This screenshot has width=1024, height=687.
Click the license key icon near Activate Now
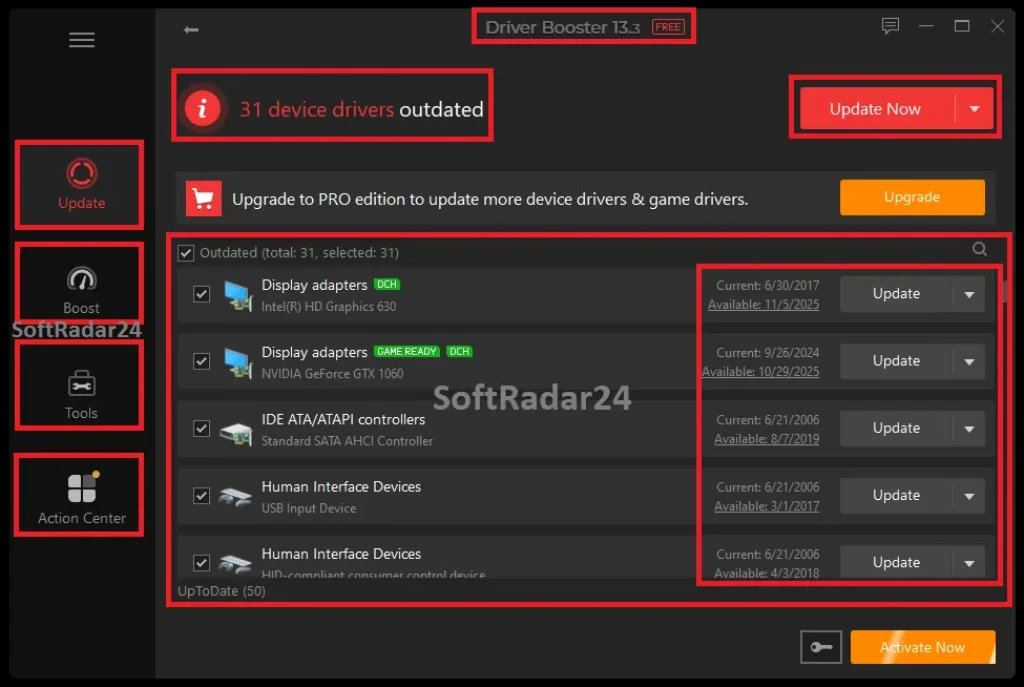click(820, 647)
